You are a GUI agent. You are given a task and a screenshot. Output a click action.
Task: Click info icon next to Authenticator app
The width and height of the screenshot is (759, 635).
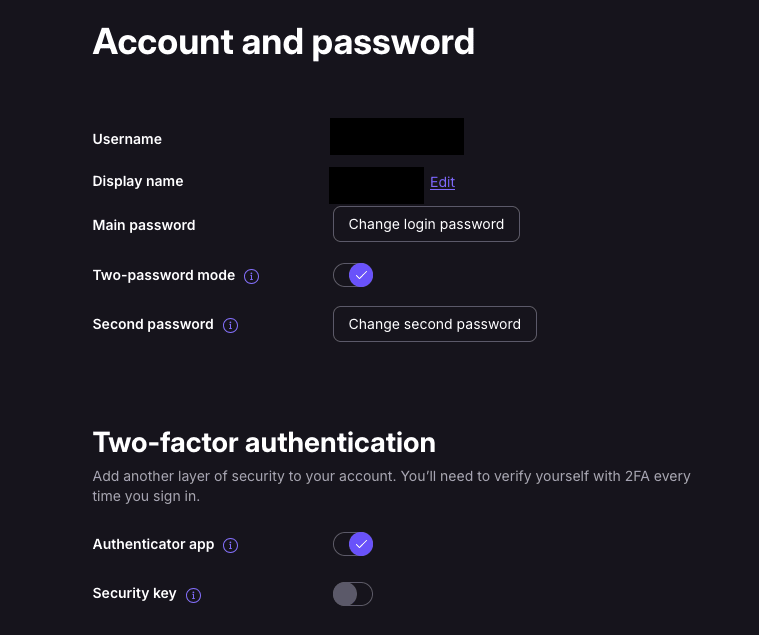(x=231, y=545)
